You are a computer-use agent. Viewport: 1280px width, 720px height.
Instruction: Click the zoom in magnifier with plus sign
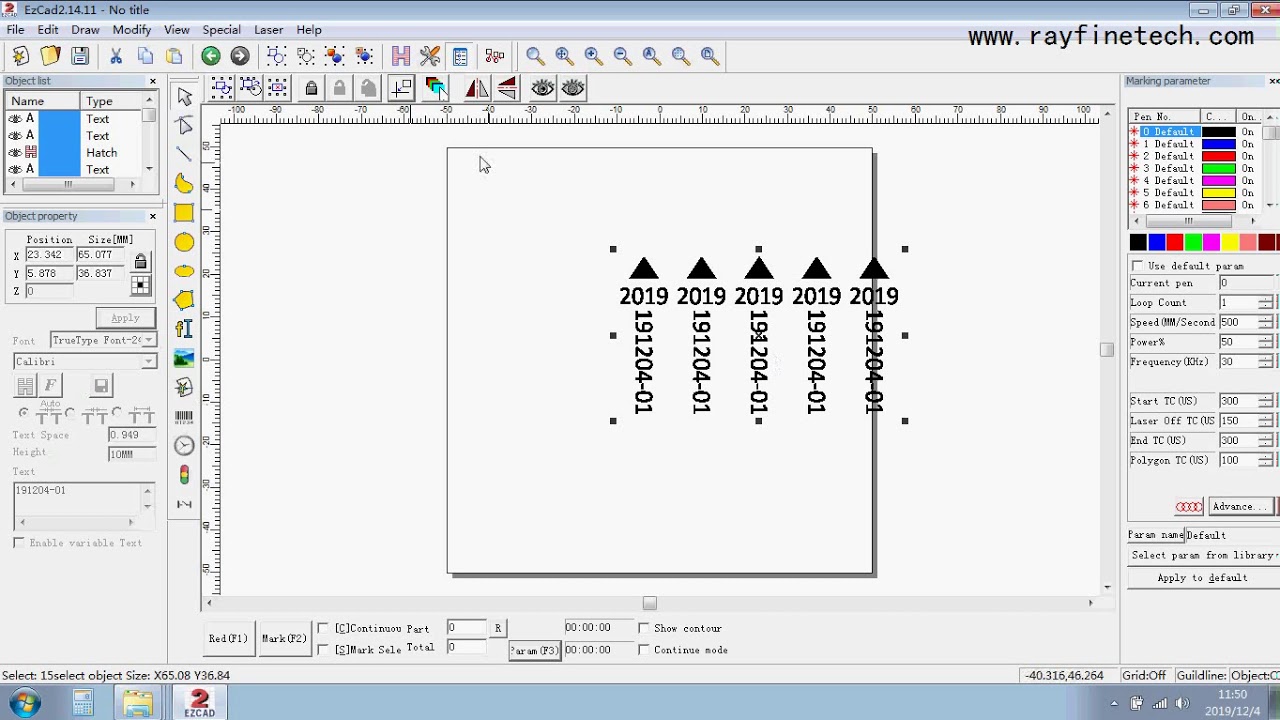593,56
